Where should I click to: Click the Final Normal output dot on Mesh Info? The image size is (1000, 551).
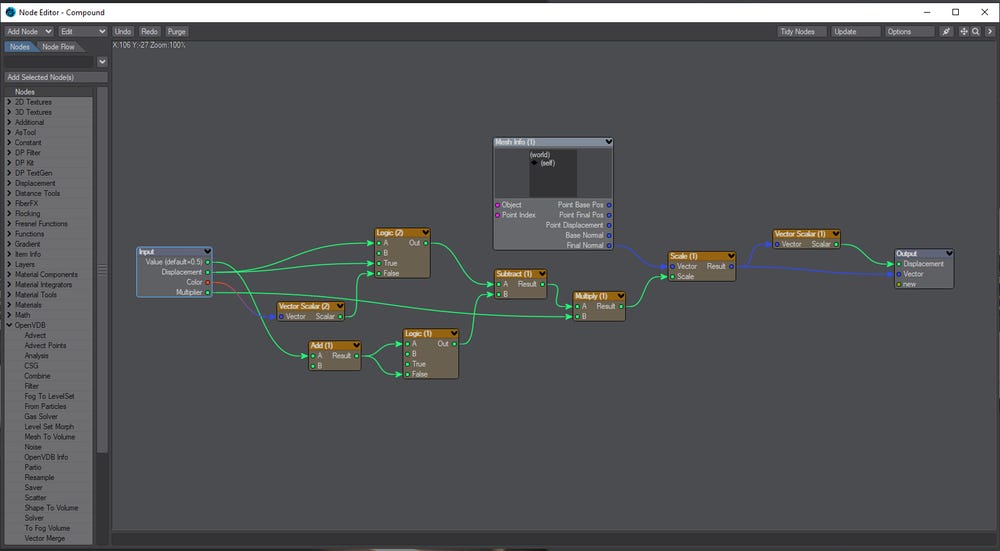coord(609,246)
